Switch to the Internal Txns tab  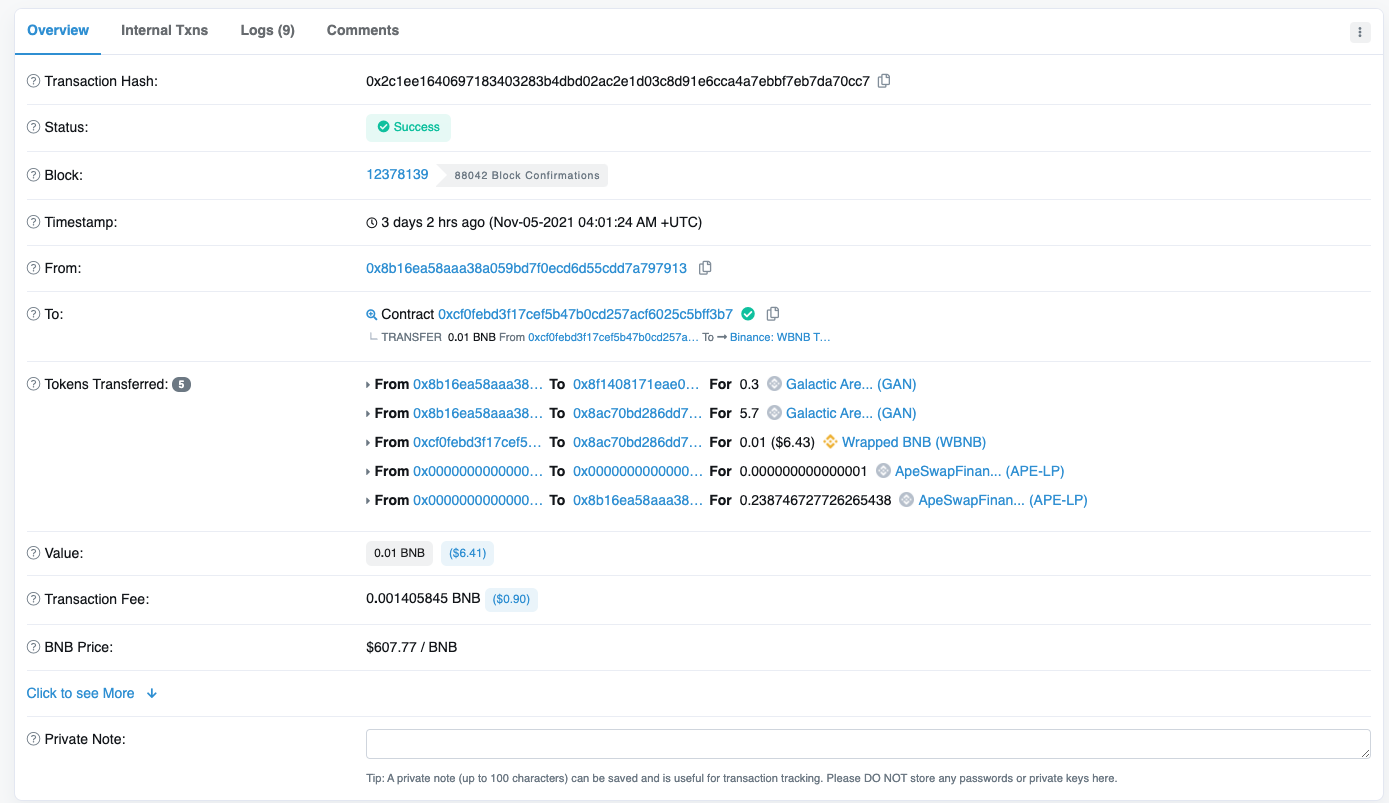point(164,30)
